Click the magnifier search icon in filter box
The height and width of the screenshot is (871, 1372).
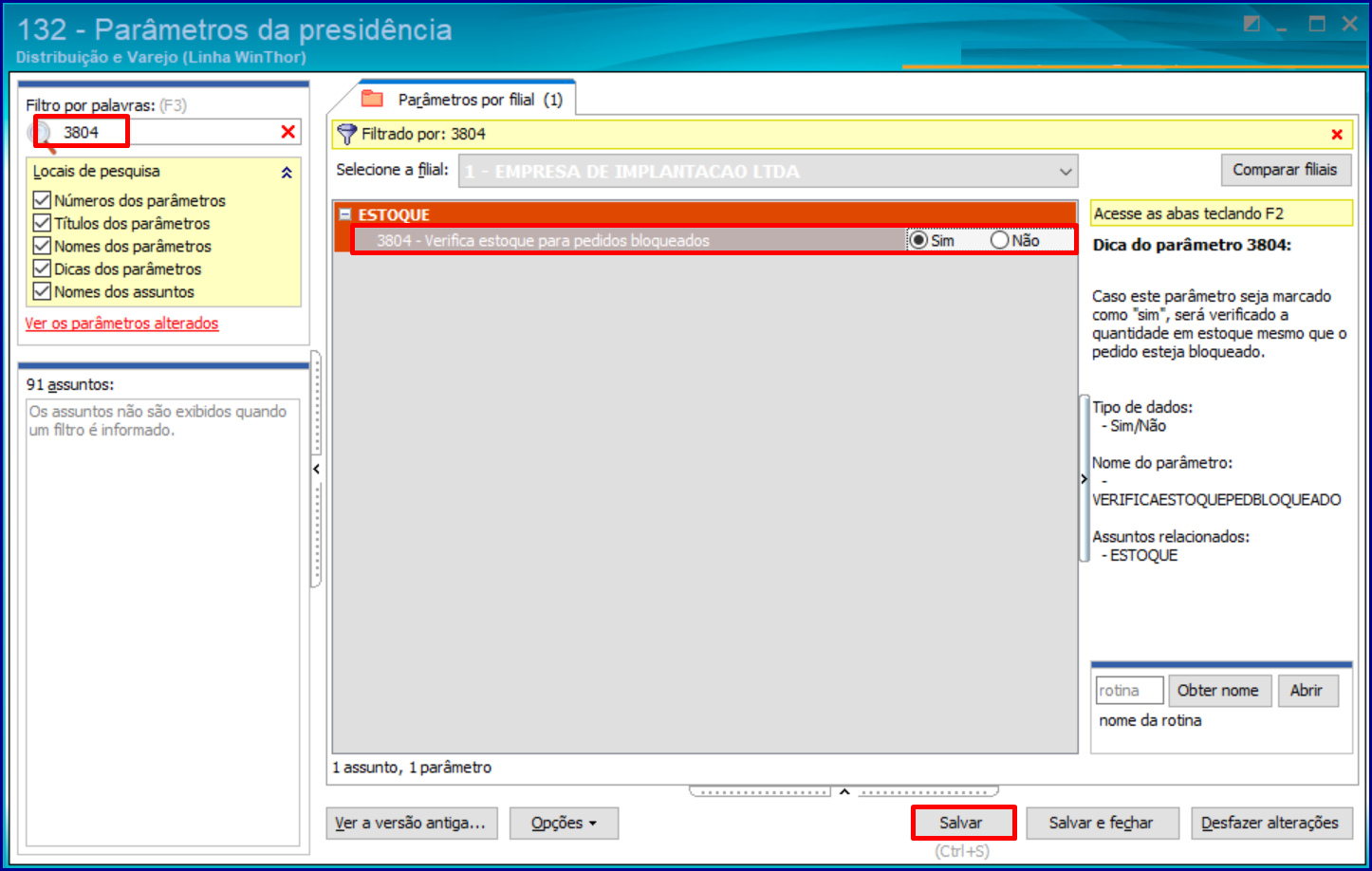coord(43,134)
